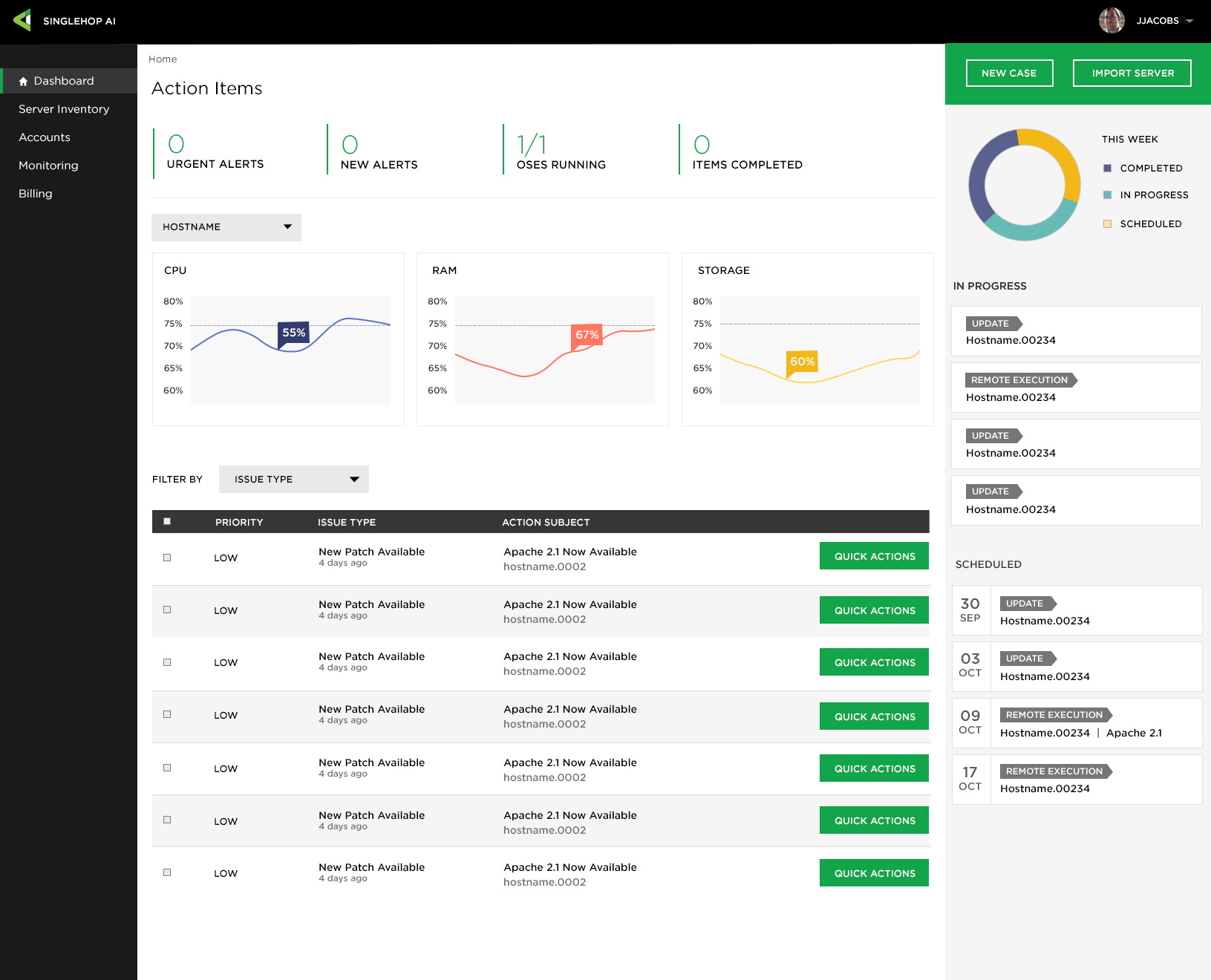This screenshot has height=980, width=1211.
Task: Open the REMOTE EXECUTION in-progress card
Action: 1076,387
